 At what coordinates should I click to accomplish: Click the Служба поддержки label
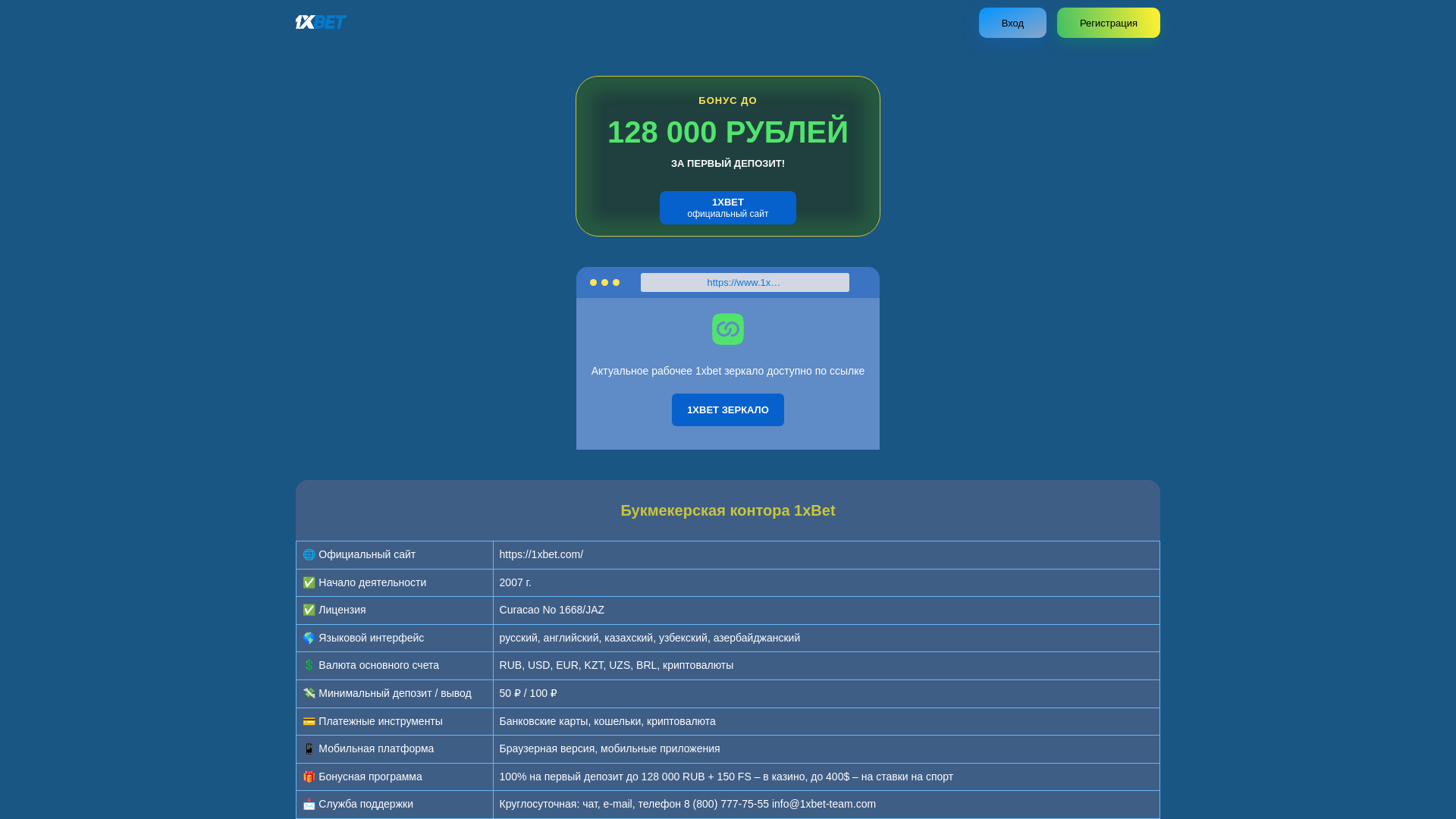pyautogui.click(x=366, y=804)
